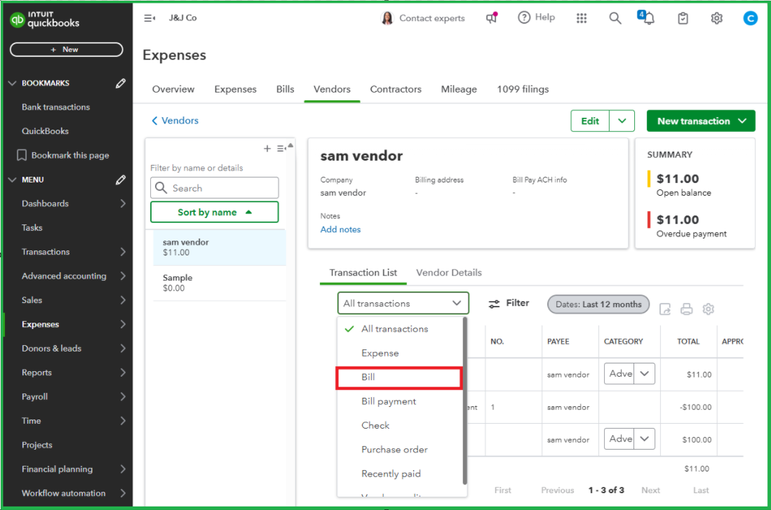Open Projects in the sidebar menu

point(37,445)
